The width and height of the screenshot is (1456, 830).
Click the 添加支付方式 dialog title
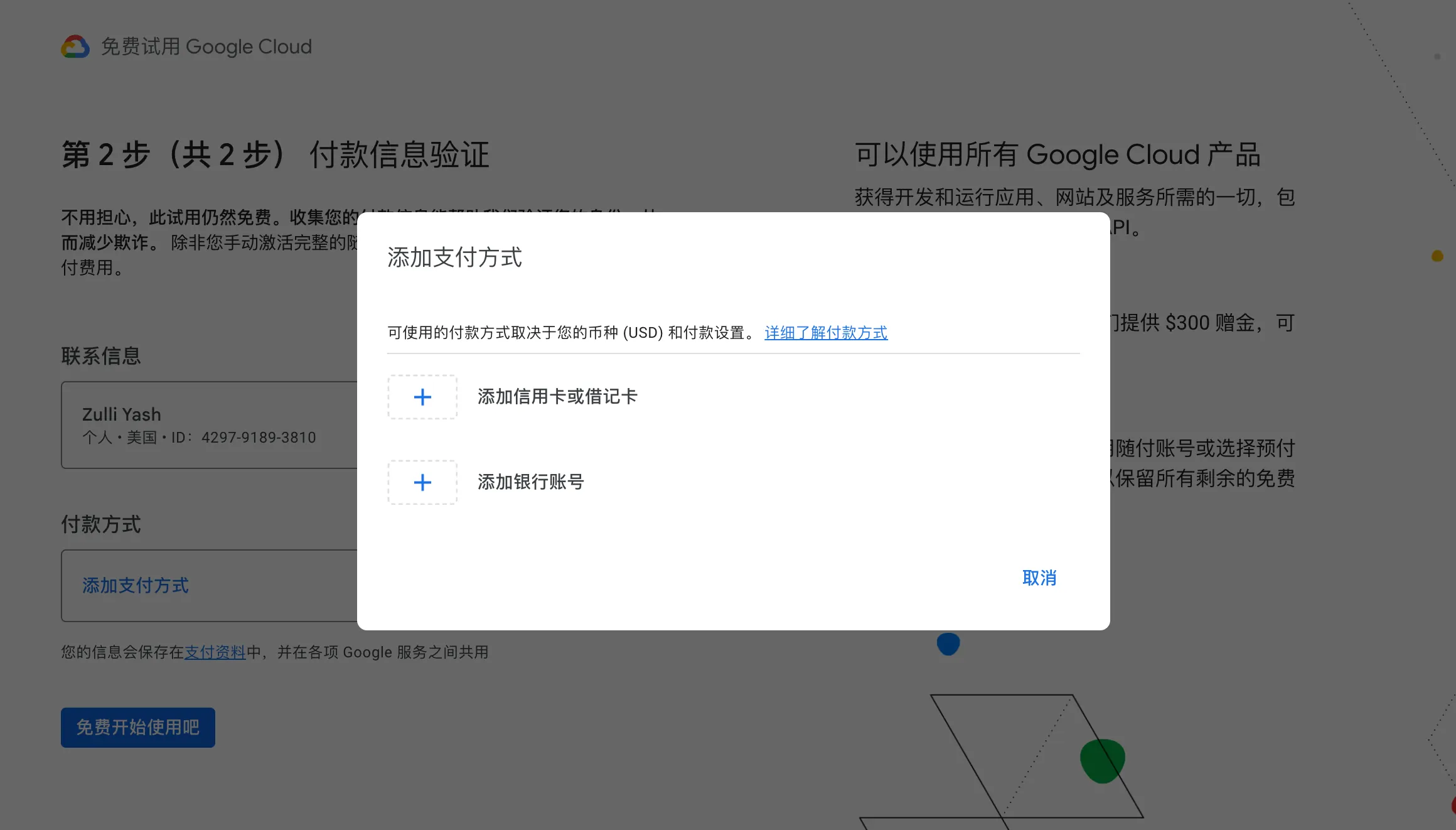454,257
